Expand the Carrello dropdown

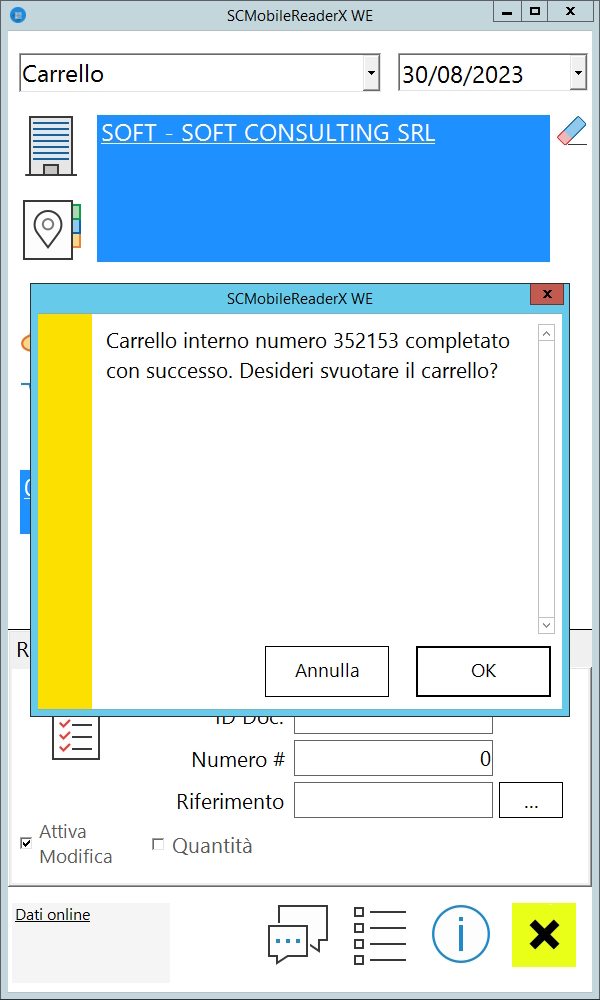371,75
